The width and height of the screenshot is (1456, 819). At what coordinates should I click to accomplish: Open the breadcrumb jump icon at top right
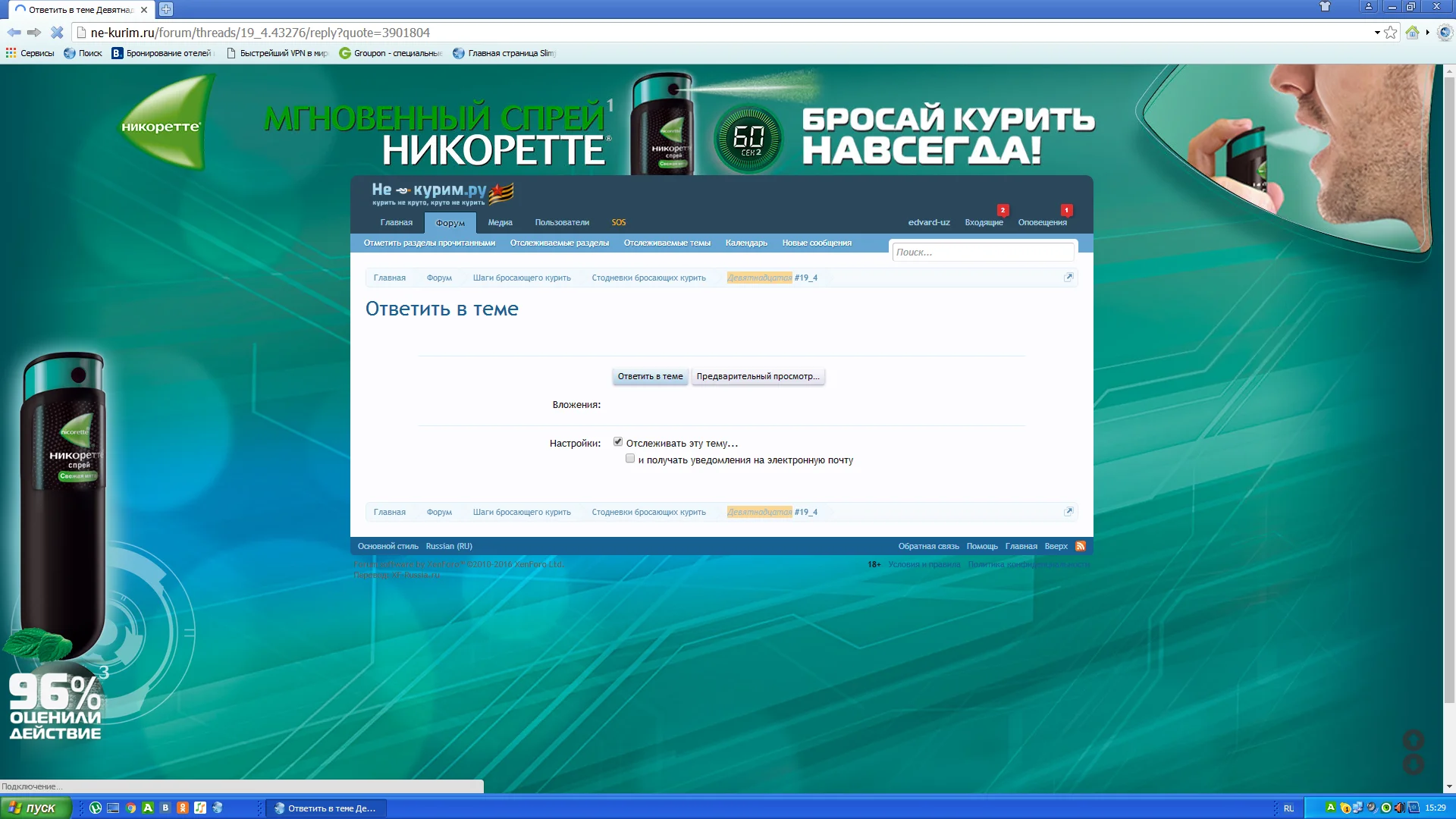tap(1068, 278)
